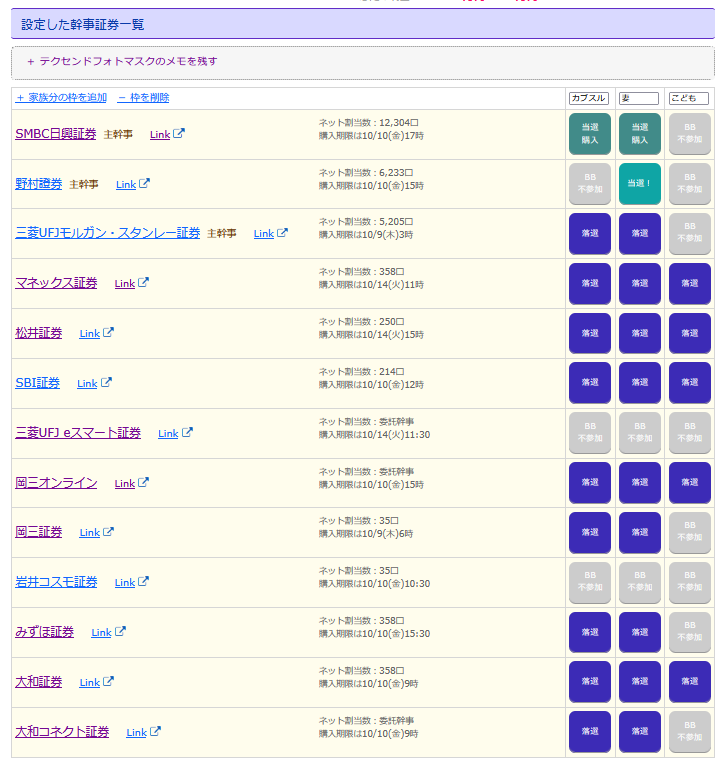Open the 岡三オンライン link
This screenshot has width=724, height=759.
(56, 483)
